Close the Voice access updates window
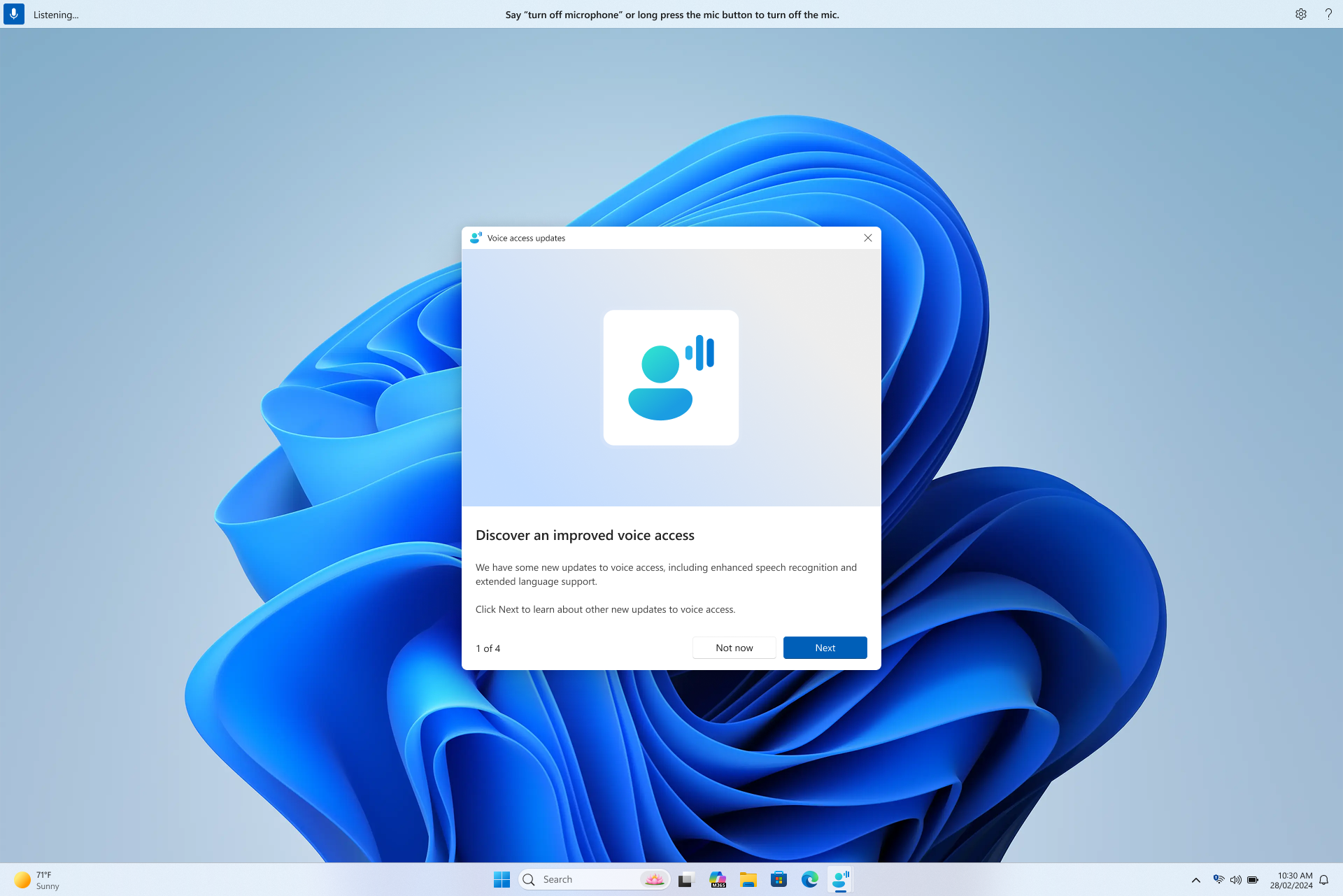Image resolution: width=1343 pixels, height=896 pixels. (868, 238)
